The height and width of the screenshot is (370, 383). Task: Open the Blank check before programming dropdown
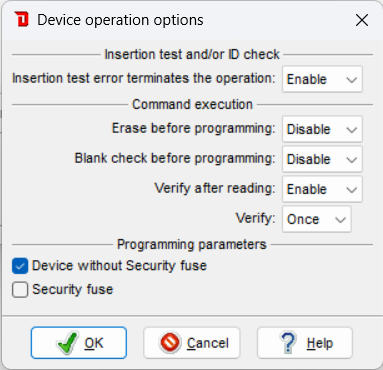[322, 159]
